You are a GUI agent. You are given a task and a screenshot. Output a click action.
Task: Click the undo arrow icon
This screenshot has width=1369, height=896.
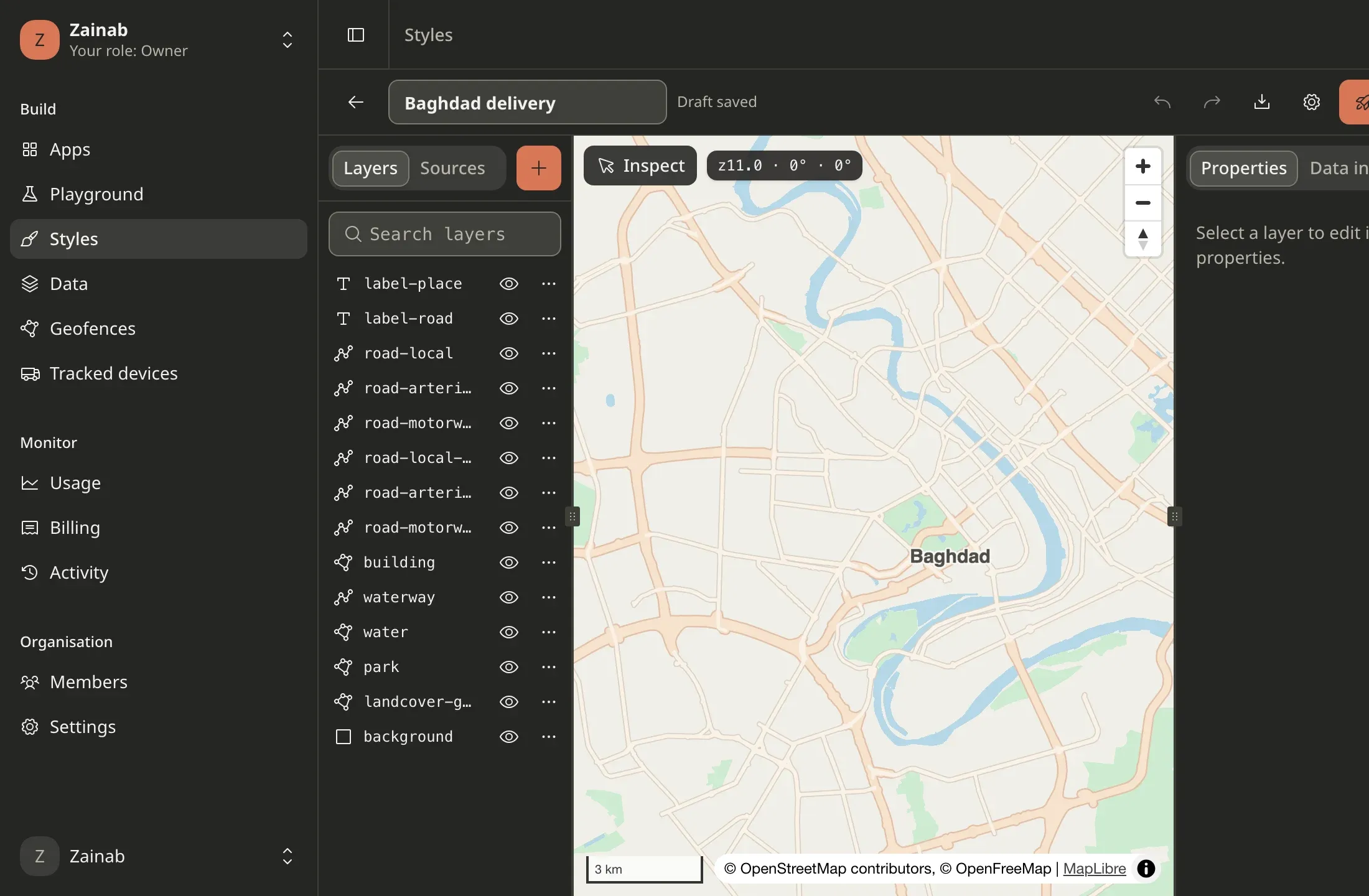pos(1162,102)
